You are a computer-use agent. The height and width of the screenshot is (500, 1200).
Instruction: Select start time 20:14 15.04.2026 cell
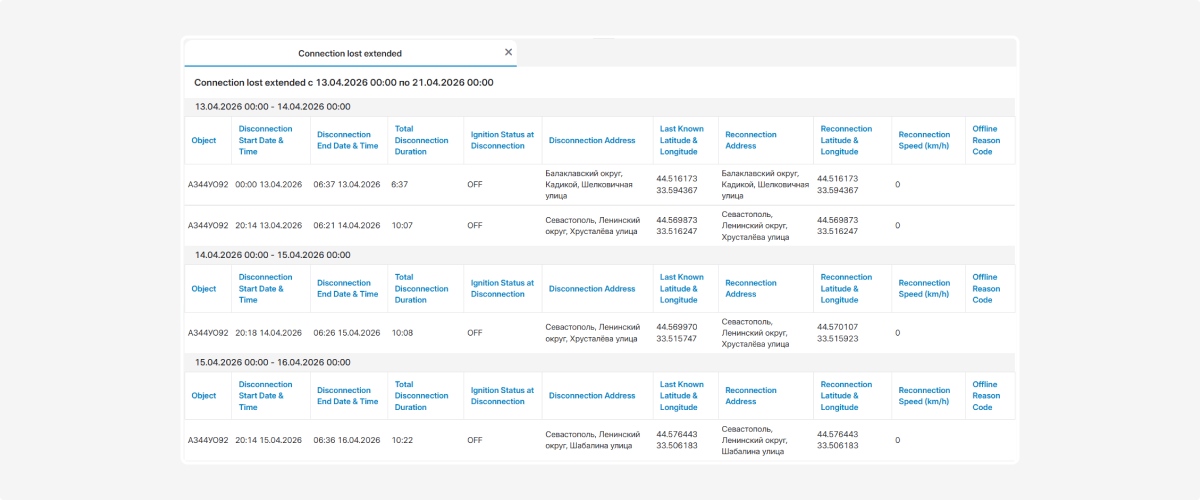(269, 440)
